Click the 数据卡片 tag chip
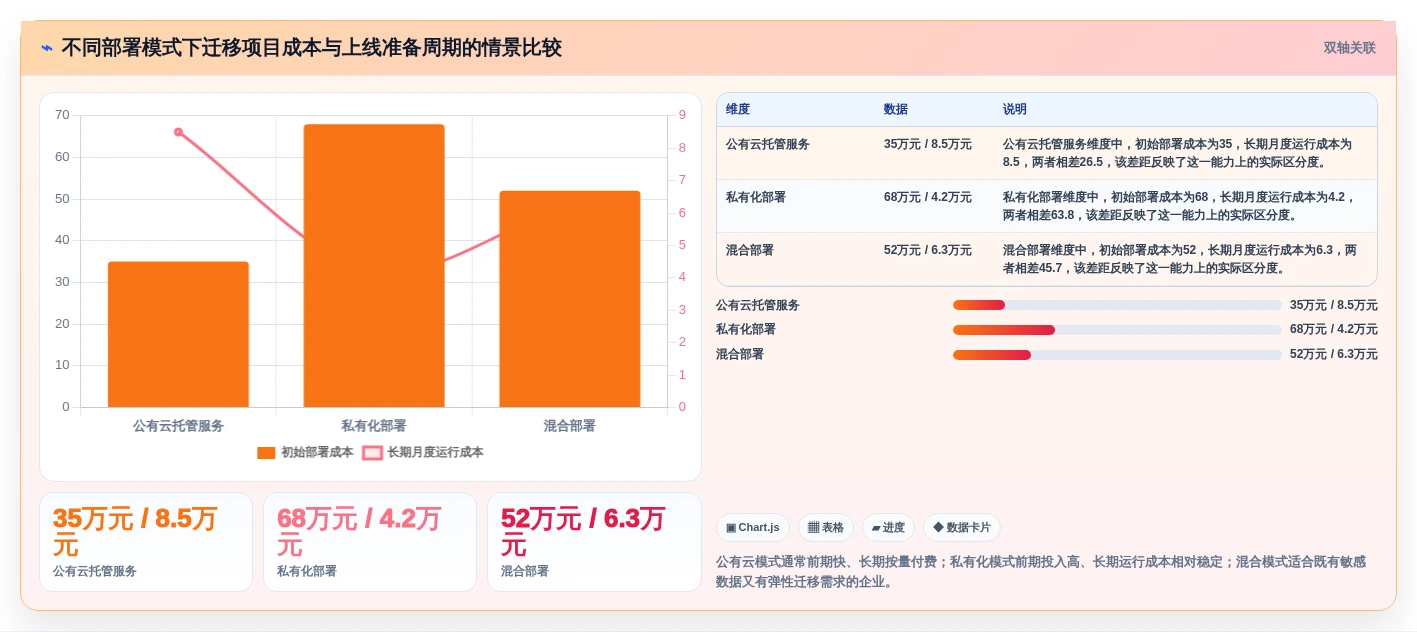The width and height of the screenshot is (1417, 632). pyautogui.click(x=961, y=527)
